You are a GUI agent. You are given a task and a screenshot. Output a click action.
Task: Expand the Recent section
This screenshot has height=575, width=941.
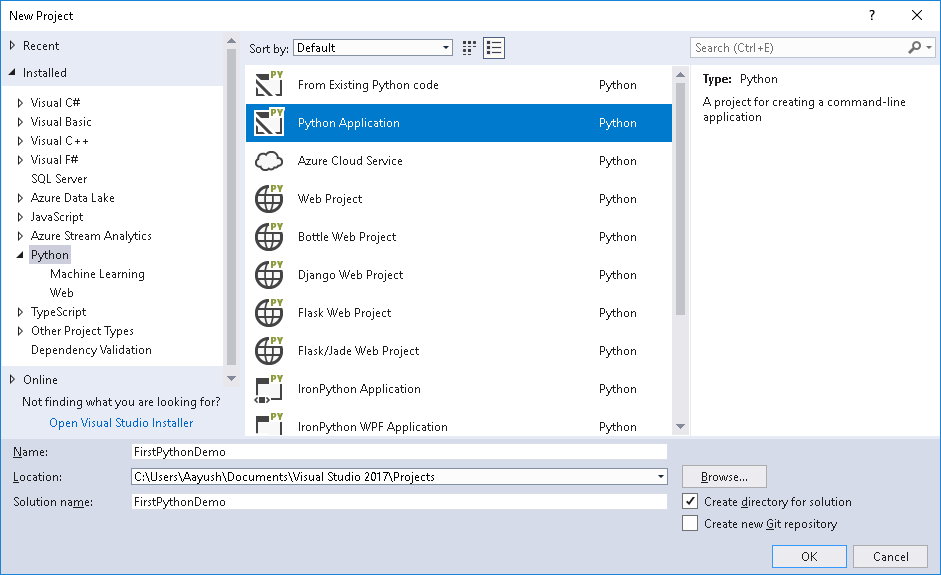click(x=12, y=46)
